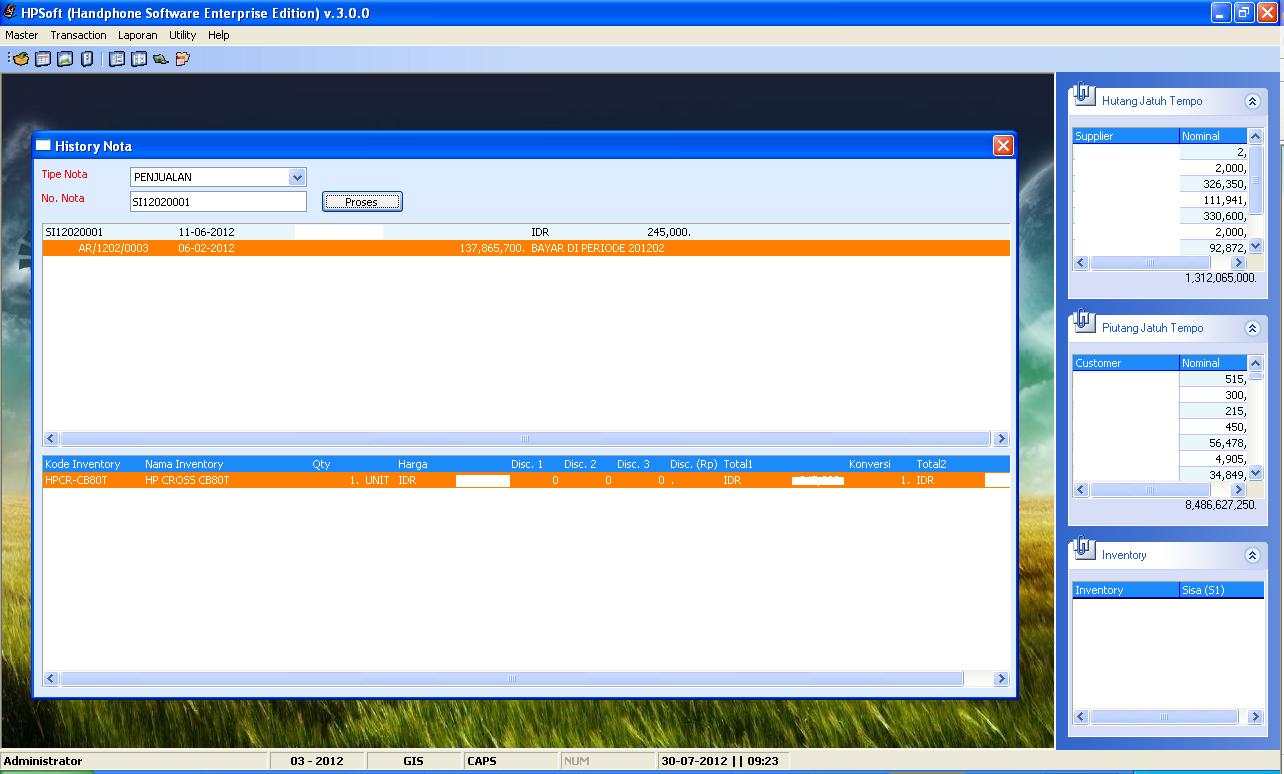
Task: Click the 56,478, value in Piutang list
Action: click(1228, 443)
